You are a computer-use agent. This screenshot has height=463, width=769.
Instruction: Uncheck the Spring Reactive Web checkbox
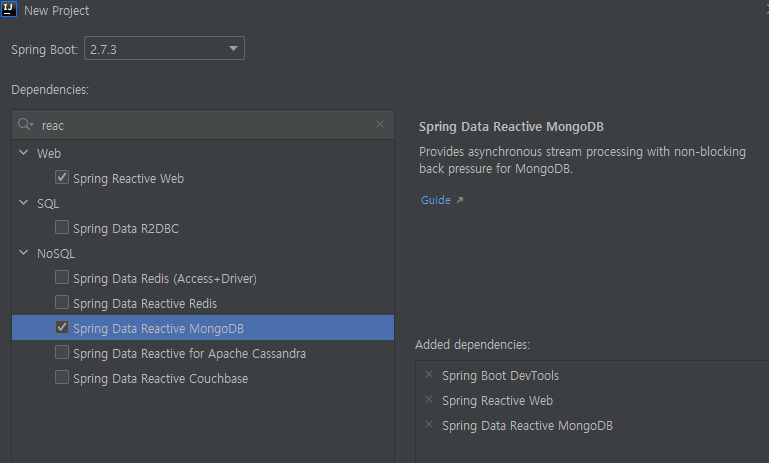pos(62,178)
